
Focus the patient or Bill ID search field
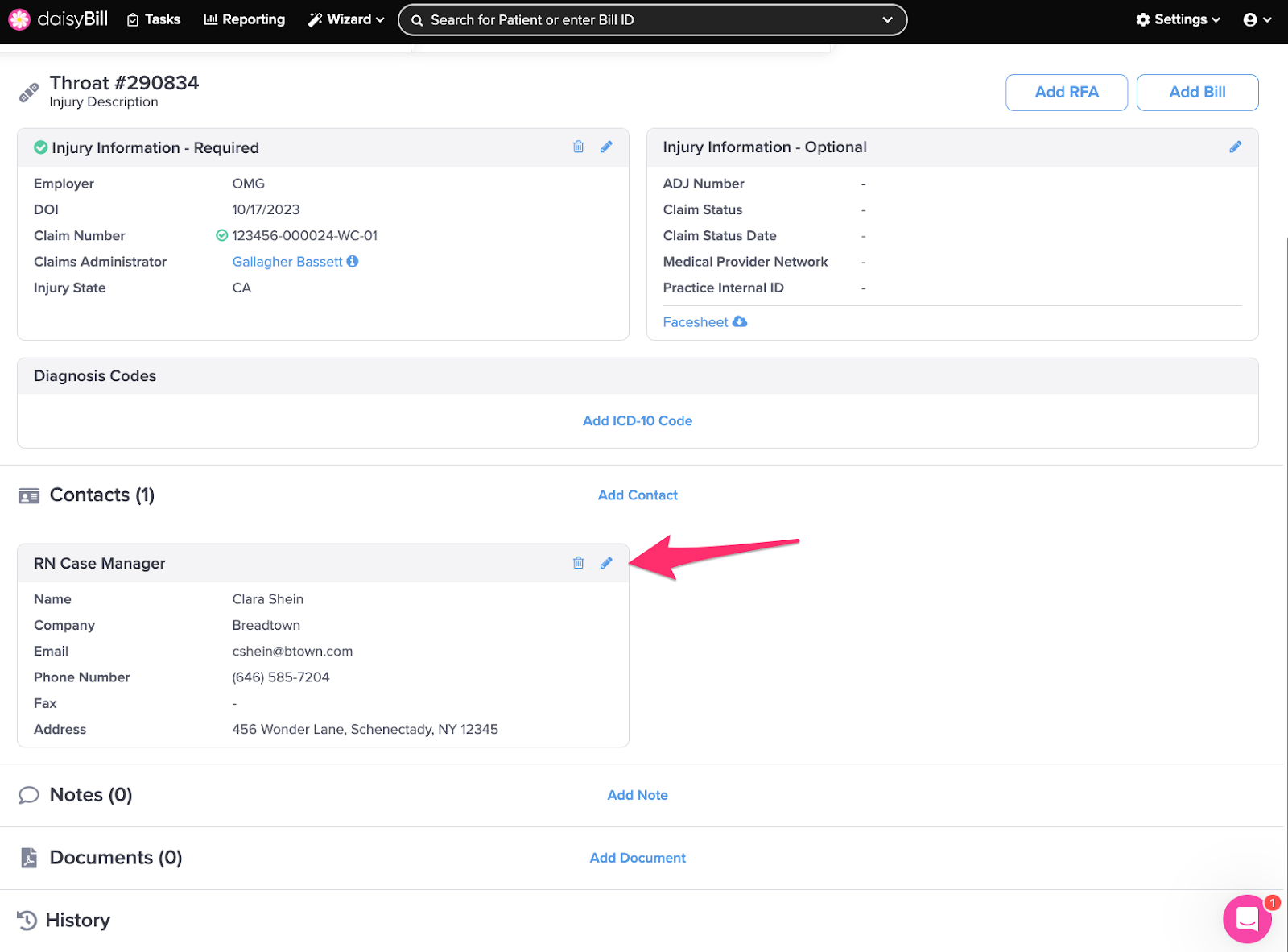(652, 20)
